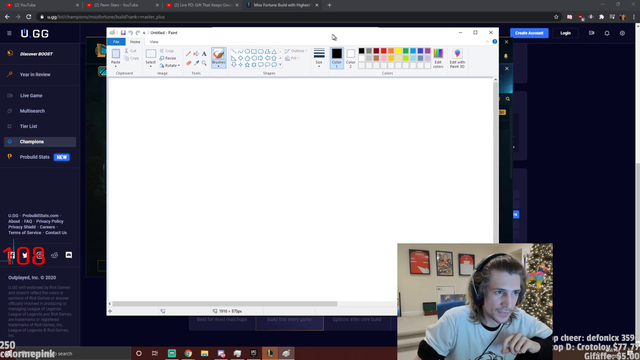Click the Undo arrow in Paint title bar

tap(131, 33)
